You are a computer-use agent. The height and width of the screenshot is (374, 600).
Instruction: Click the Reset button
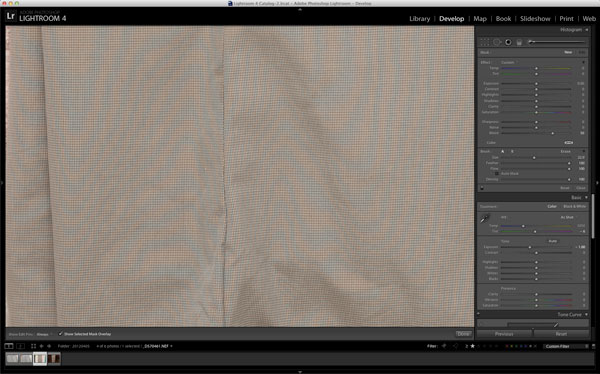[561, 334]
